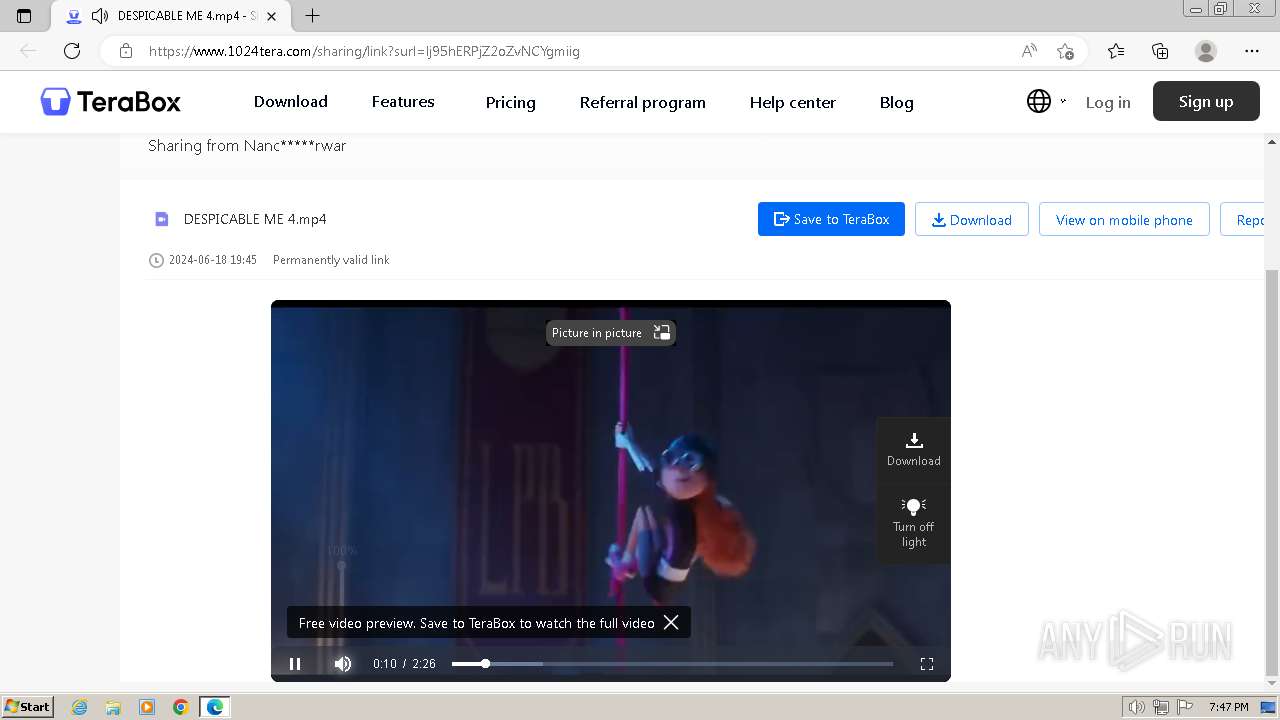Launch Internet Explorer from the taskbar
This screenshot has height=720, width=1280.
(x=79, y=707)
